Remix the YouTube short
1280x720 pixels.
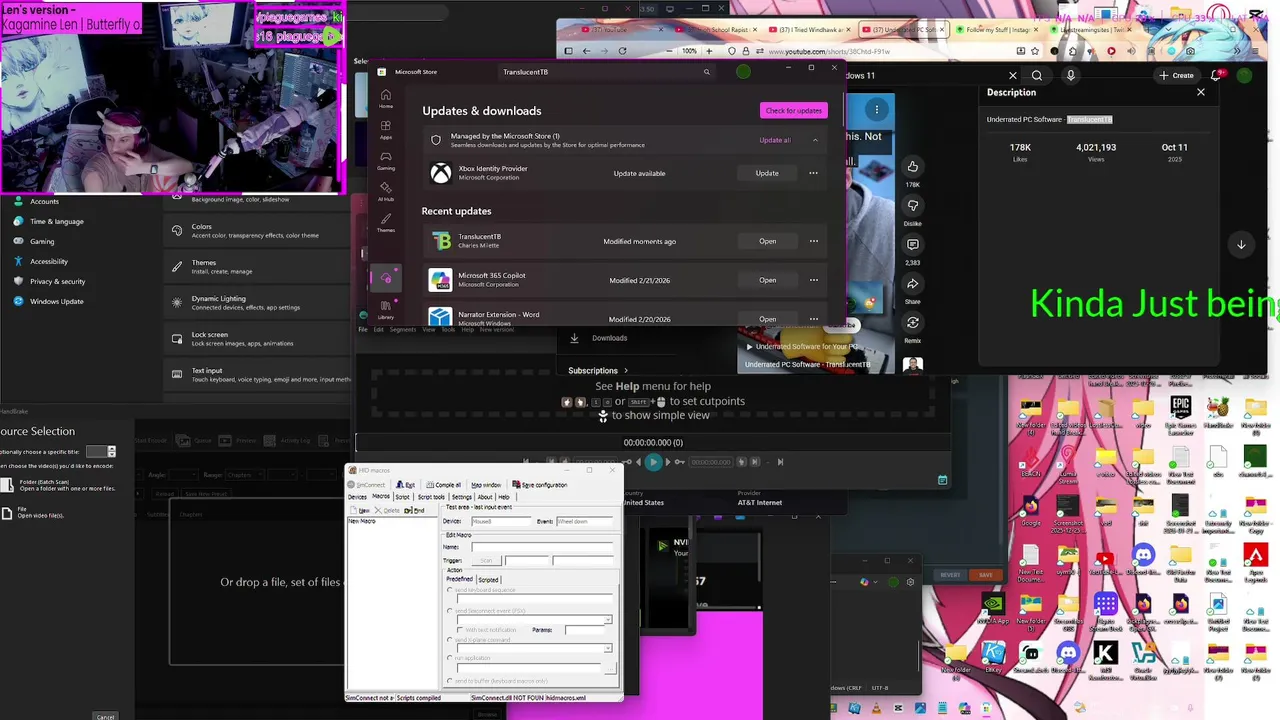tap(912, 323)
